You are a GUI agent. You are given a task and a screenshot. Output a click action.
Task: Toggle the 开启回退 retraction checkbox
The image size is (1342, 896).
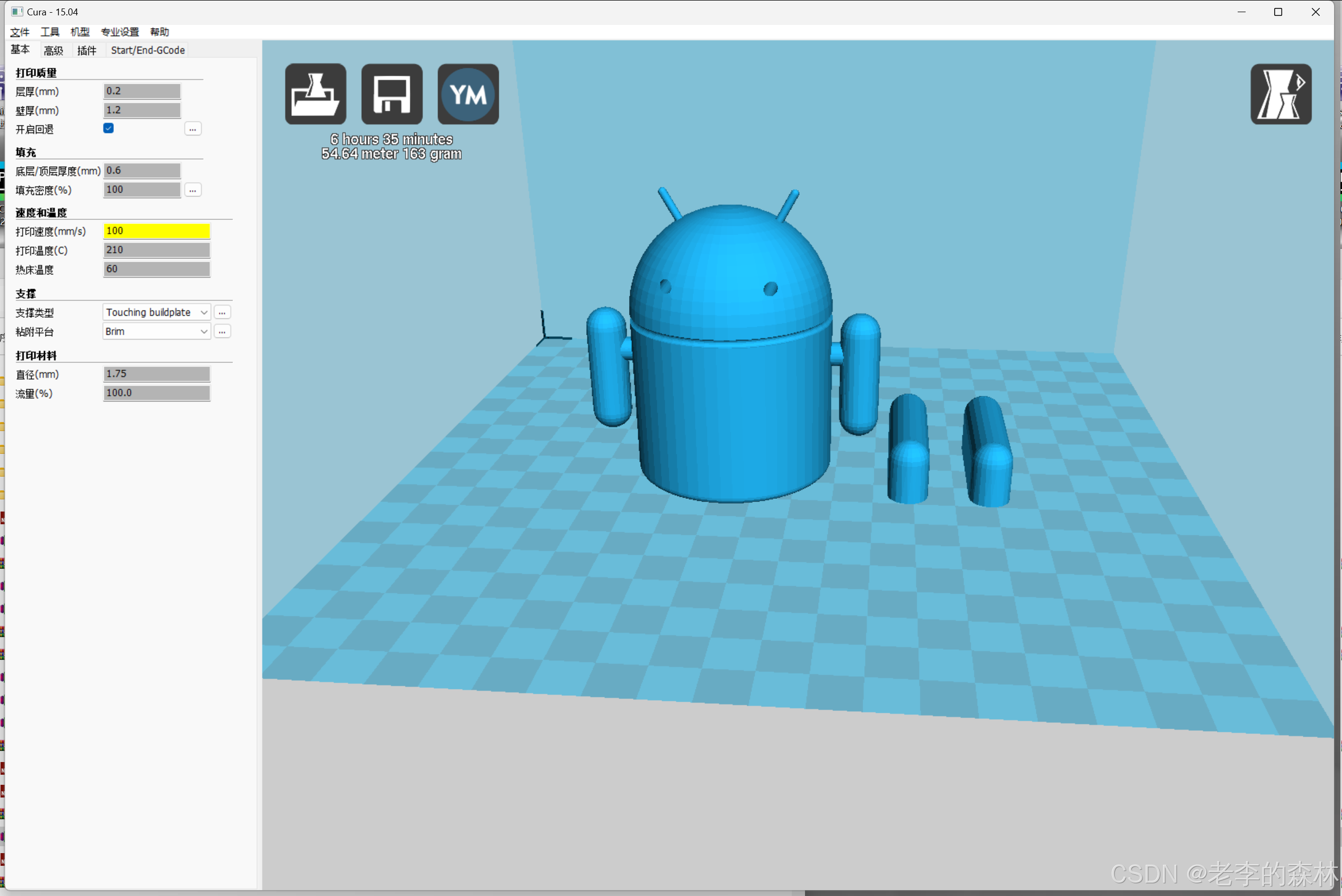(x=109, y=129)
